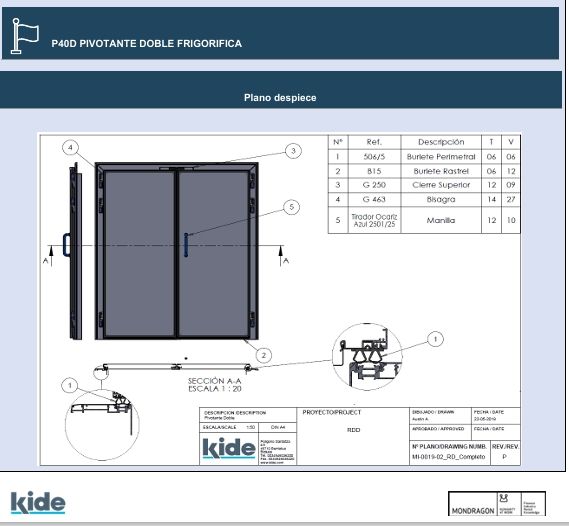Viewport: 569px width, 526px height.
Task: Click the flag icon in the header
Action: (x=25, y=36)
